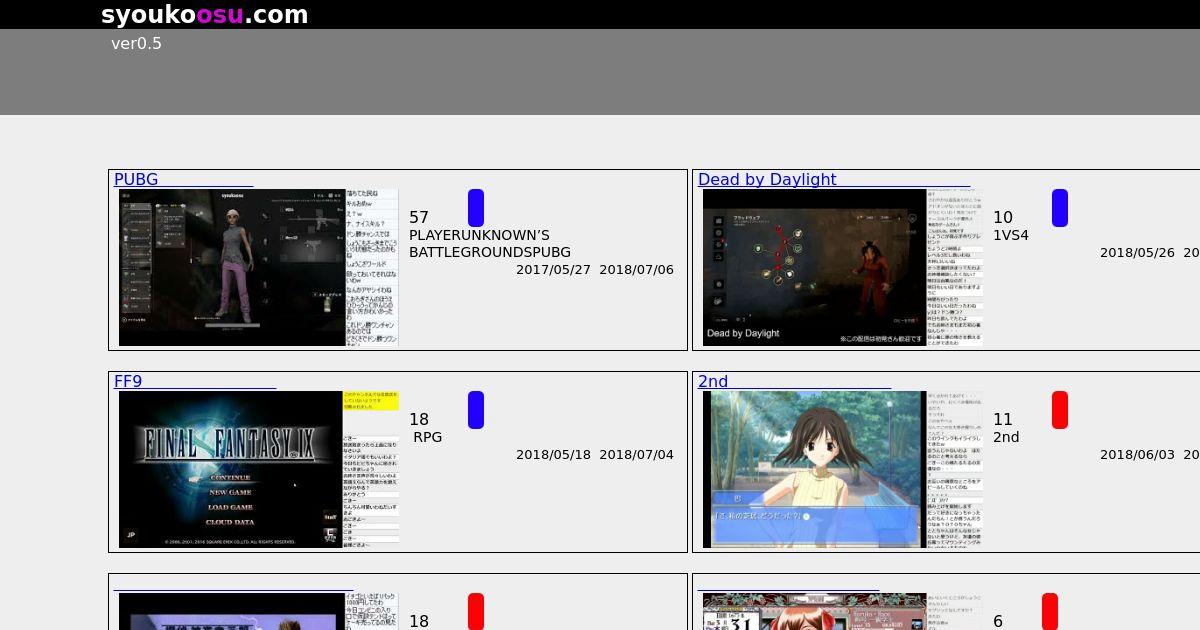The image size is (1200, 630).
Task: Click the 2017/05/27 date in PUBG card
Action: click(553, 270)
